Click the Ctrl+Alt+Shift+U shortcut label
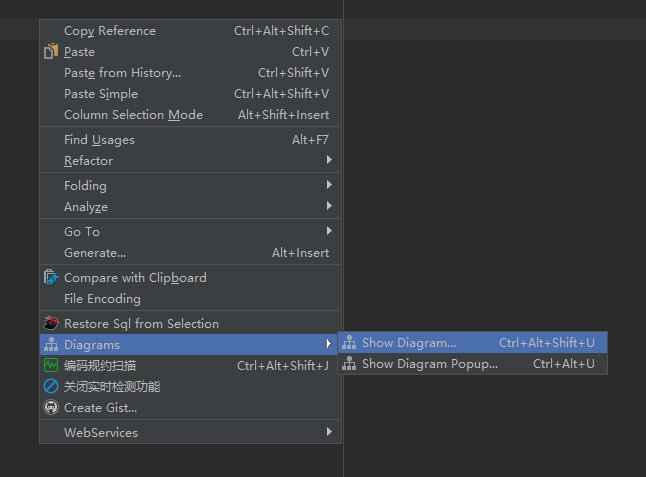 point(547,343)
